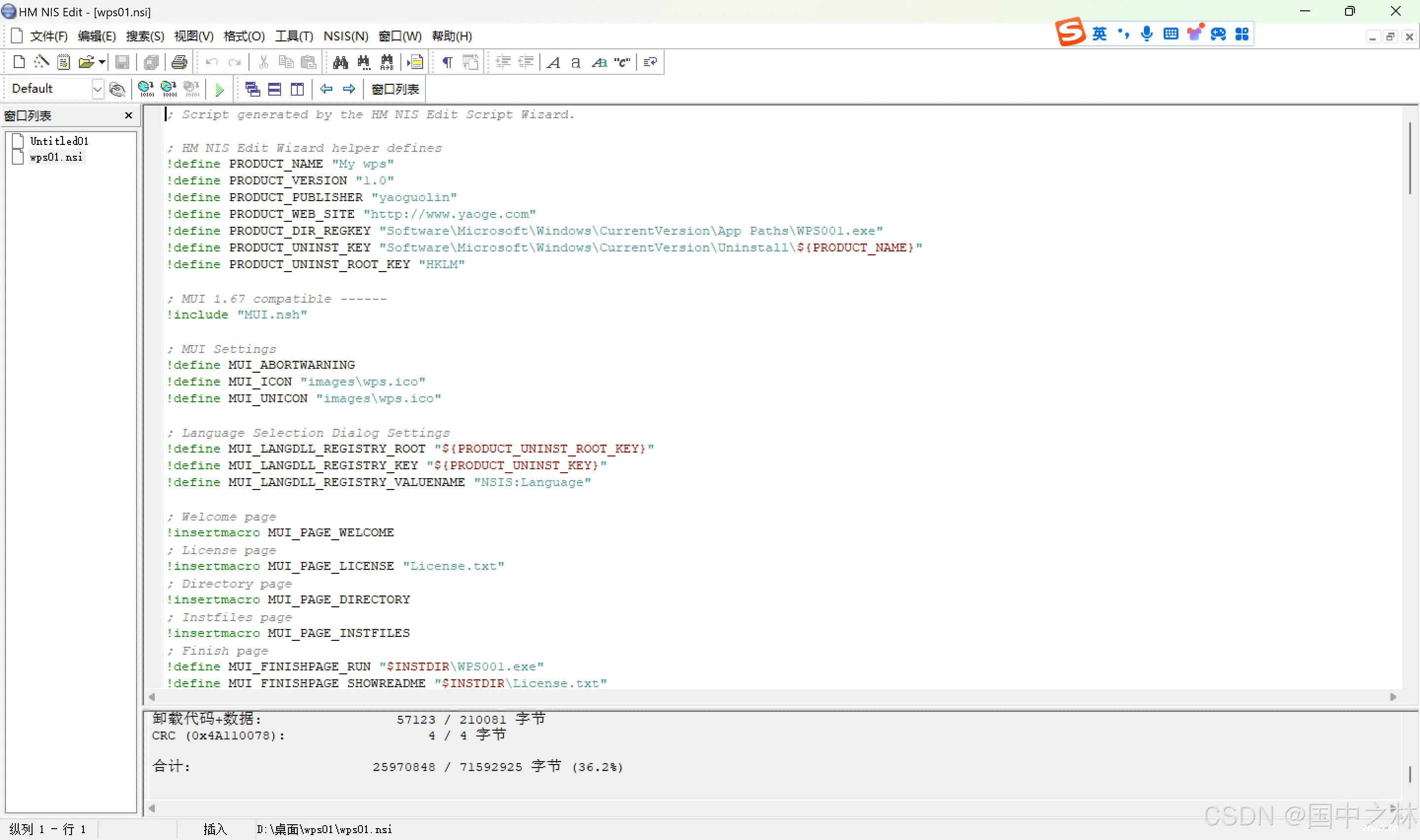1420x840 pixels.
Task: Open the 格式(O) menu
Action: tap(244, 36)
